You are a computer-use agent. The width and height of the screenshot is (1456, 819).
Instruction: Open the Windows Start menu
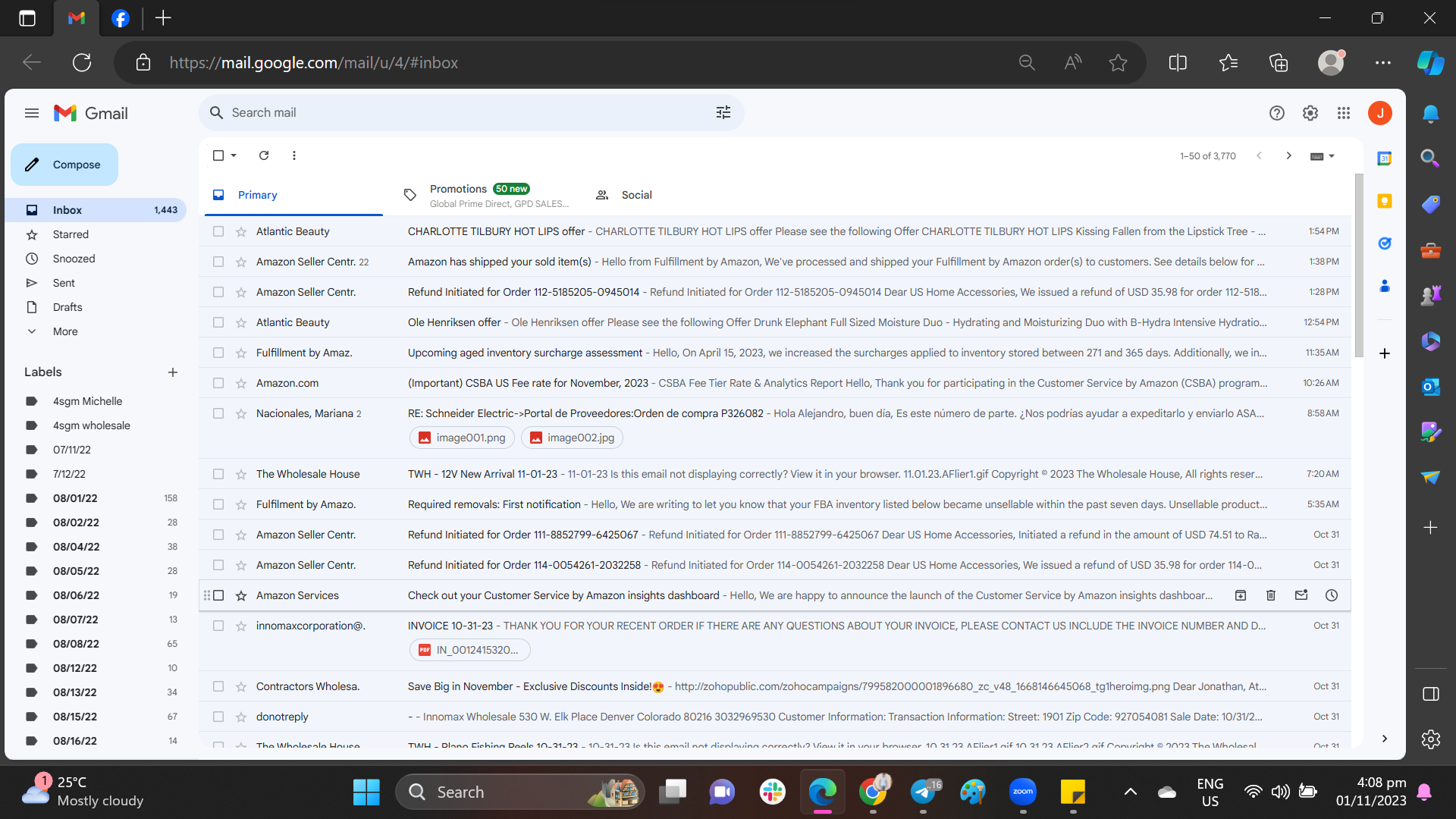click(x=366, y=792)
